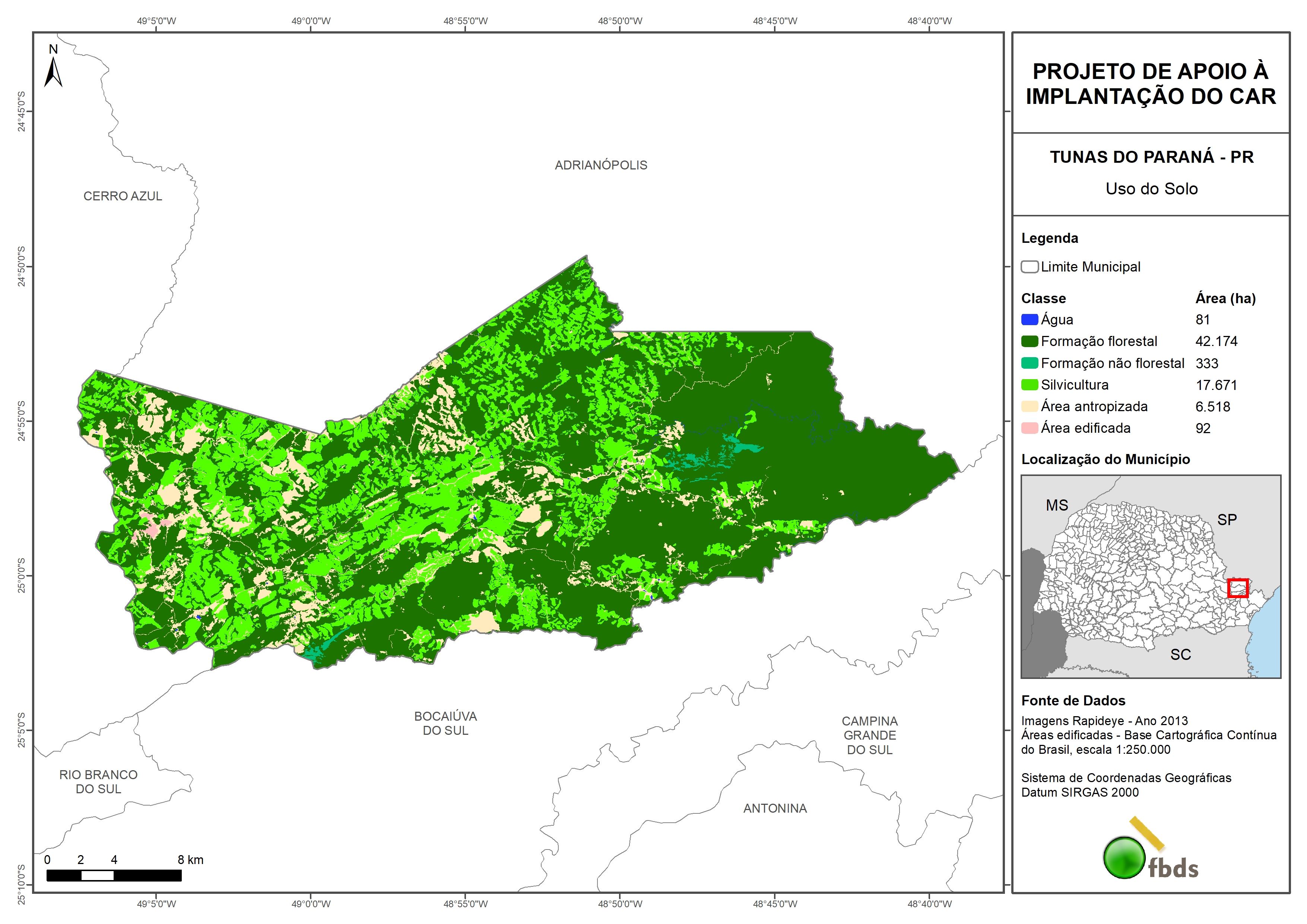Click the ADRIANÓPOLIS municipality label
Image resolution: width=1307 pixels, height=924 pixels.
click(x=600, y=165)
